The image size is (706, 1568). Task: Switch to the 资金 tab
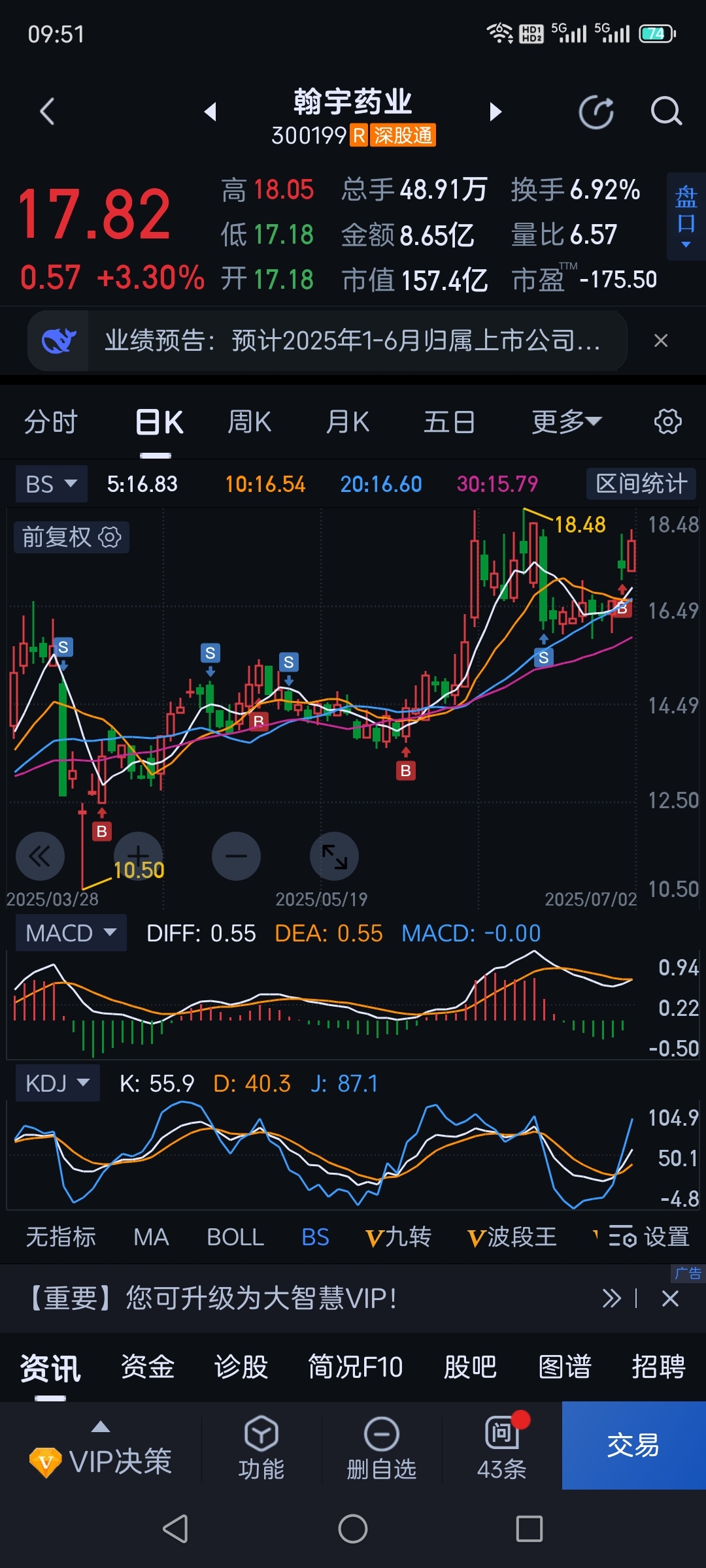(x=148, y=1367)
